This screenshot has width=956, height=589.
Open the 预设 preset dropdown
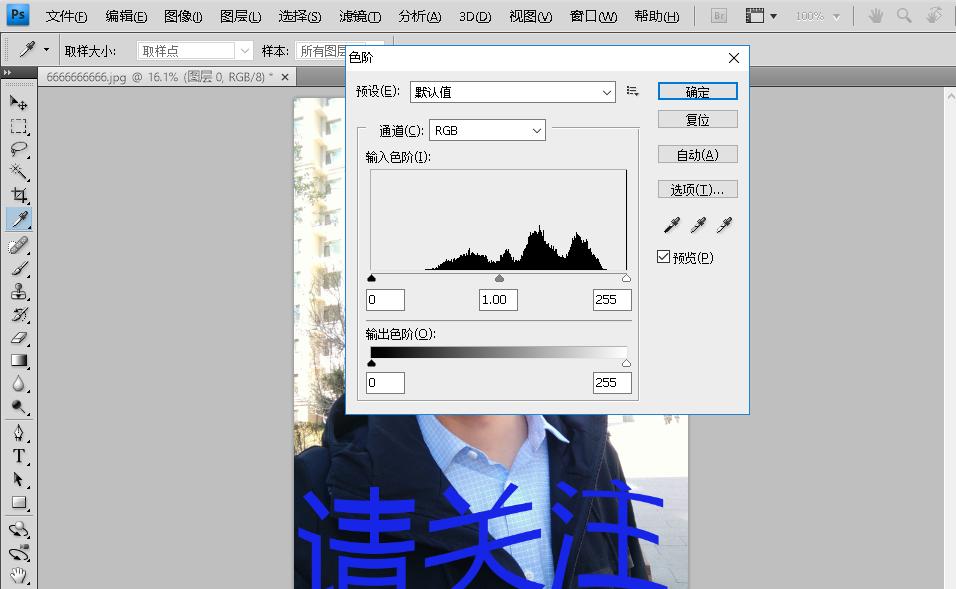pyautogui.click(x=511, y=91)
